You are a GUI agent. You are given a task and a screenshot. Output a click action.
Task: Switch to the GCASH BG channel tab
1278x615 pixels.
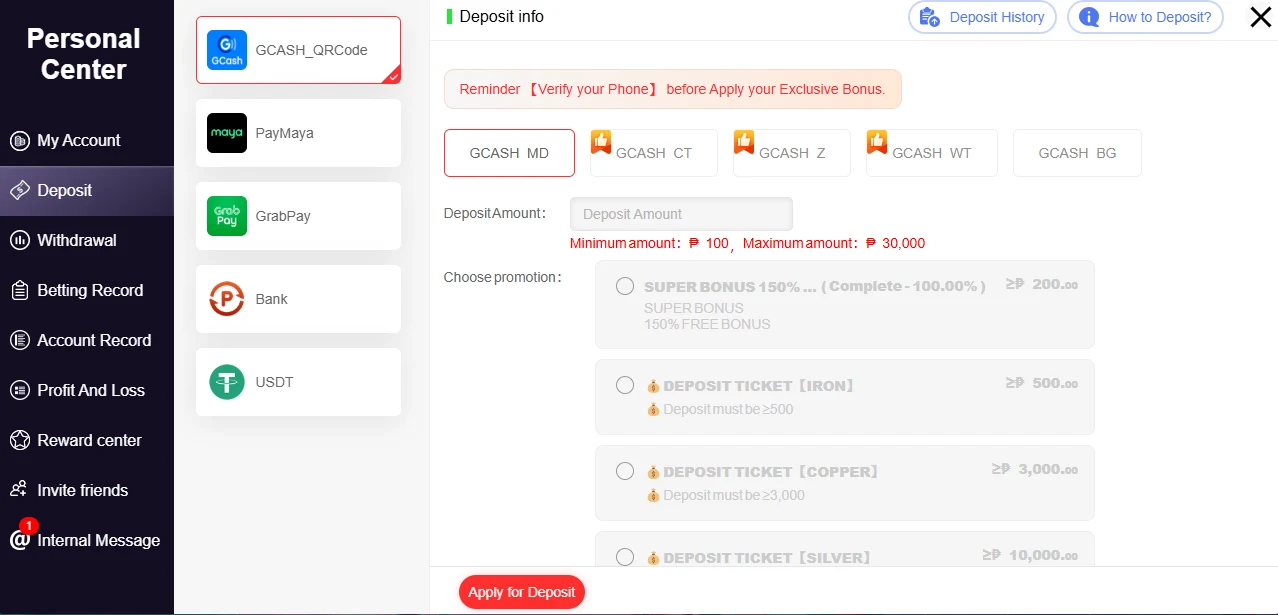point(1077,153)
